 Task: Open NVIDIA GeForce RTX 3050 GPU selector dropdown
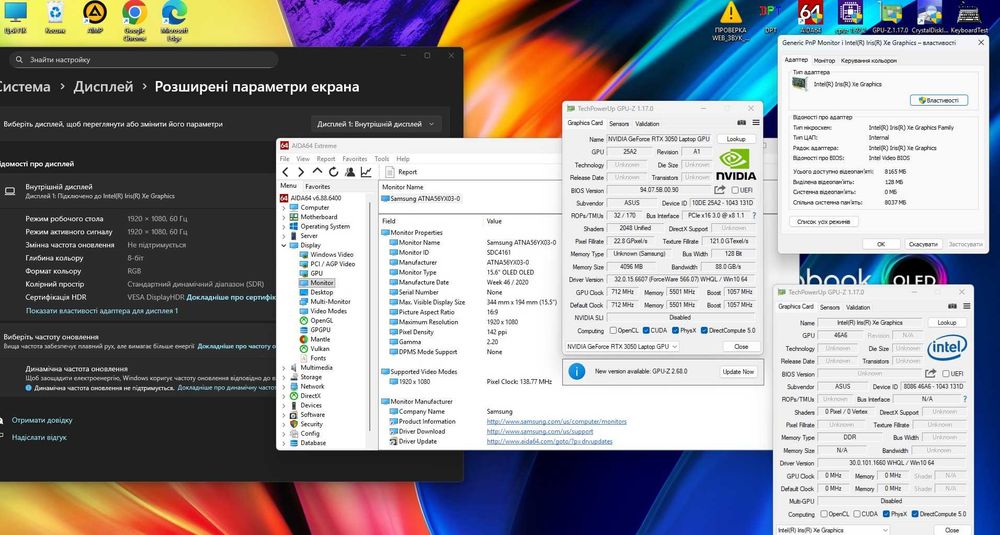coord(622,346)
